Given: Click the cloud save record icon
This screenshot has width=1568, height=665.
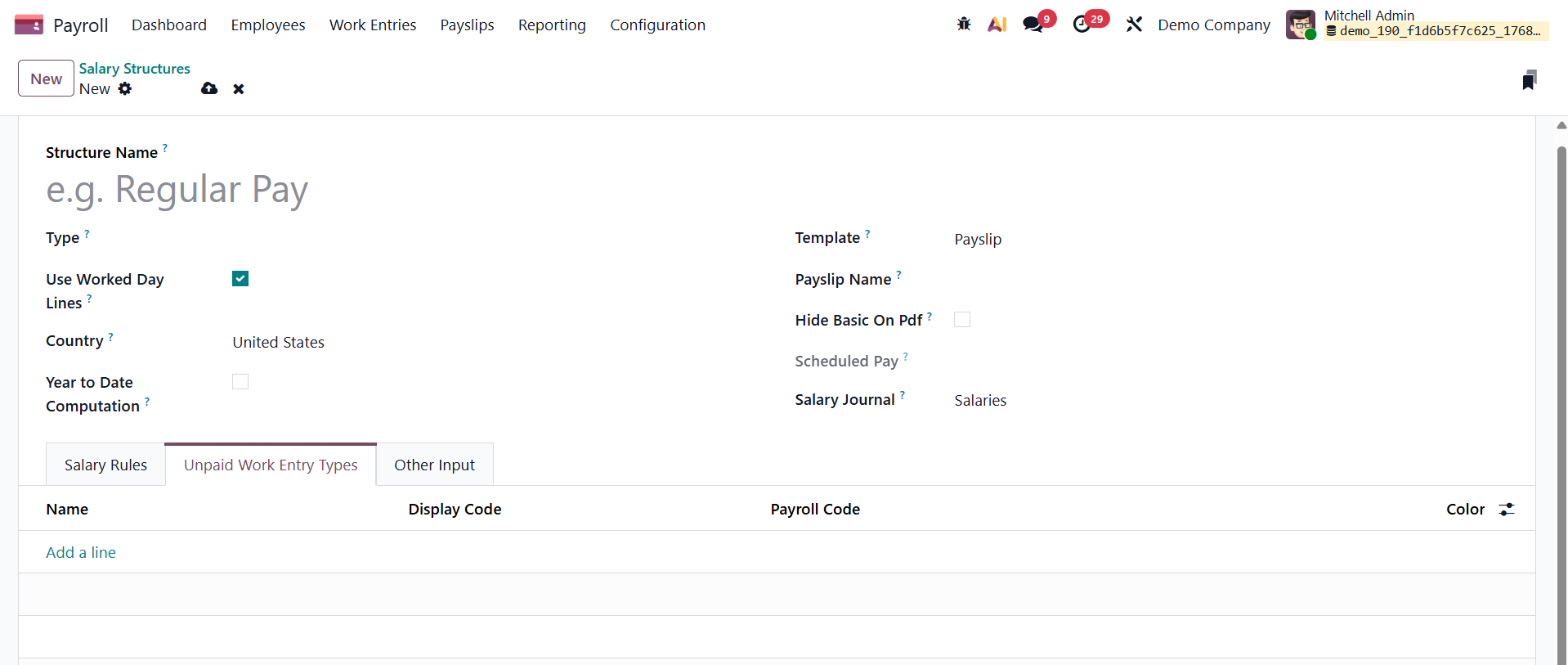Looking at the screenshot, I should [x=209, y=88].
